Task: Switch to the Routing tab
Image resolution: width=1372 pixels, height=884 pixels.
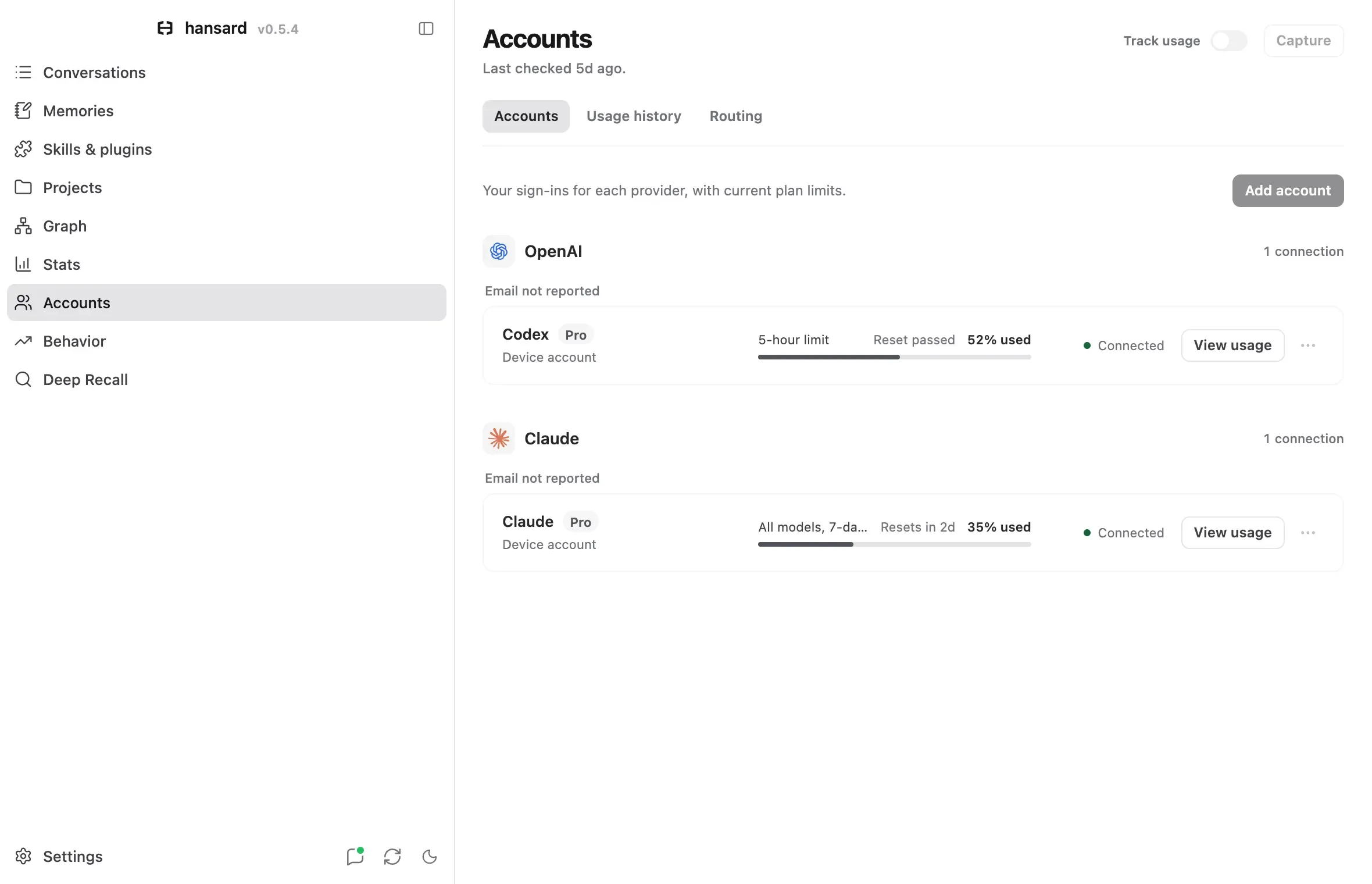Action: [735, 116]
